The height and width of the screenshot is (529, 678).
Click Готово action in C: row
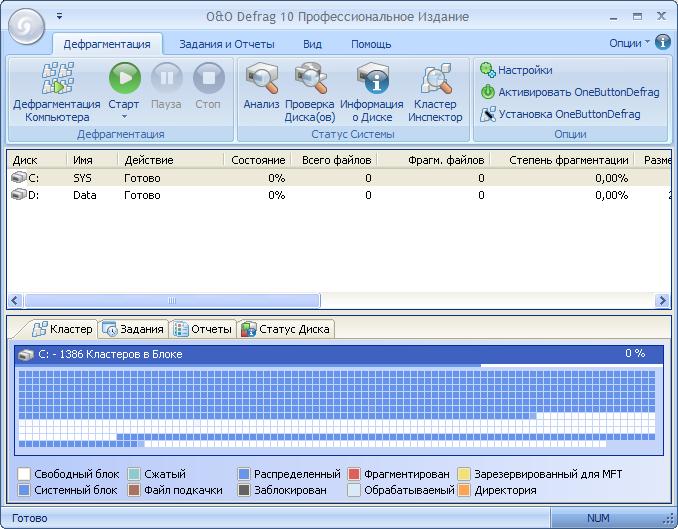tap(142, 178)
